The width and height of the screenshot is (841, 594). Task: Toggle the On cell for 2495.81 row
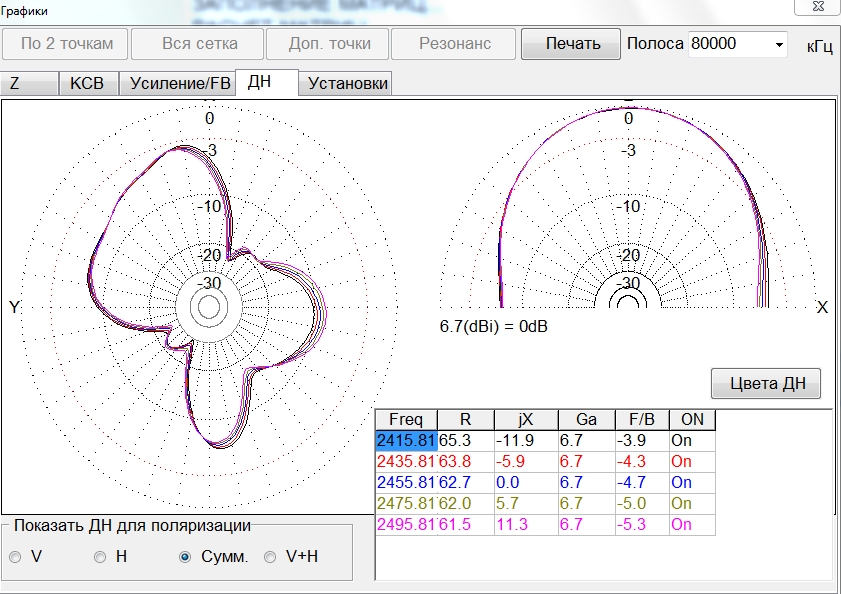coord(681,524)
